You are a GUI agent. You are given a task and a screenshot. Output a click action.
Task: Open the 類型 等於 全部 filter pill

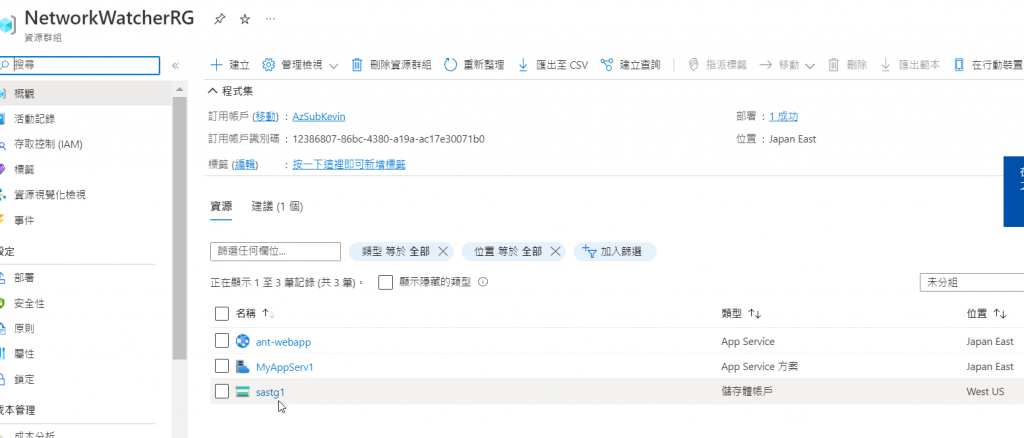coord(396,251)
